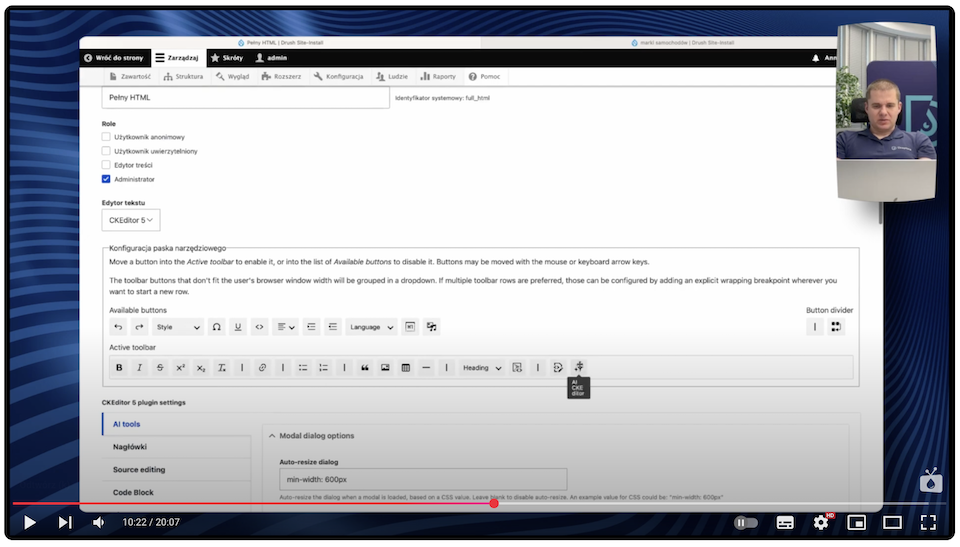Open the Language dropdown button
This screenshot has width=960, height=547.
372,327
